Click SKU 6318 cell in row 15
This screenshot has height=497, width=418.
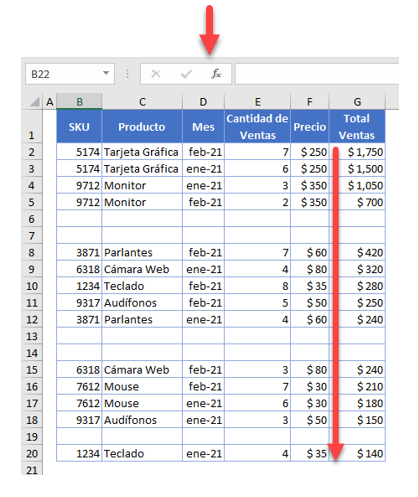coord(79,370)
